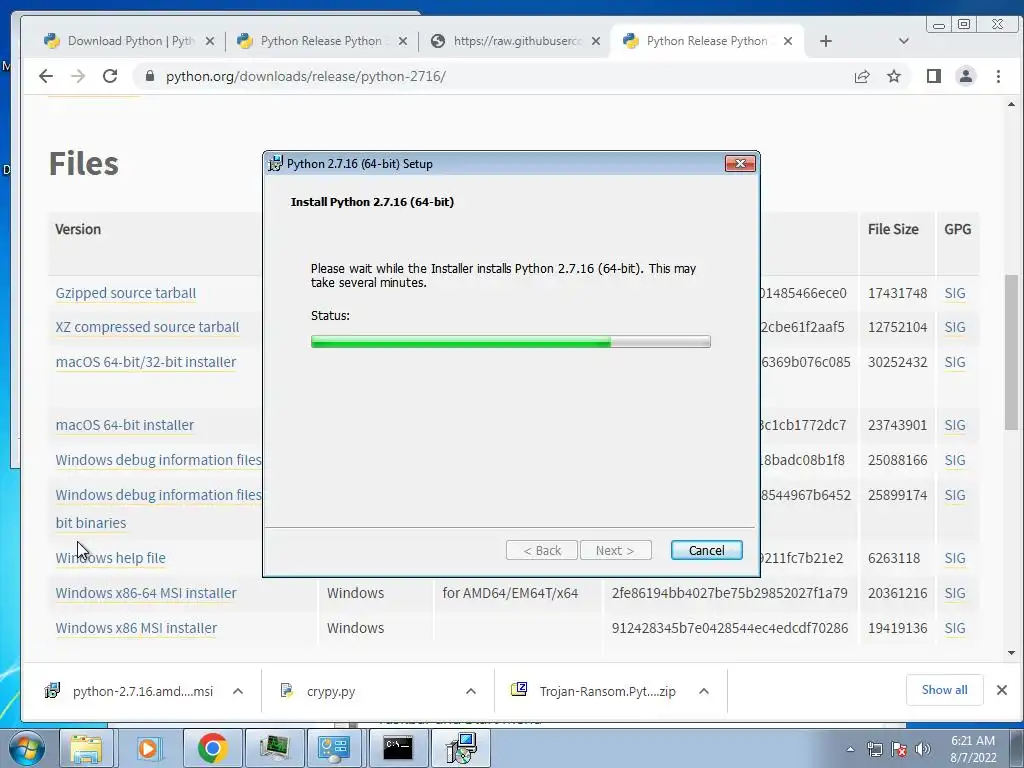Open Windows Media Player from taskbar
Viewport: 1024px width, 768px height.
148,748
